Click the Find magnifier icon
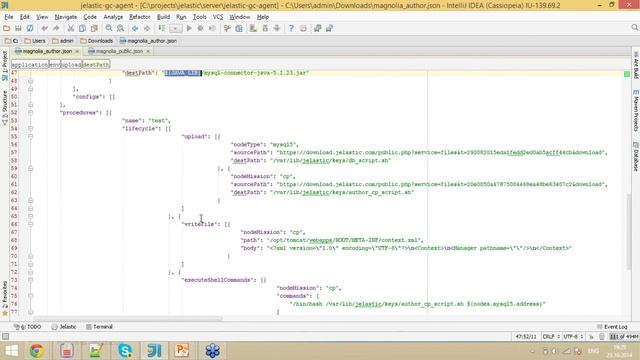 coord(109,28)
